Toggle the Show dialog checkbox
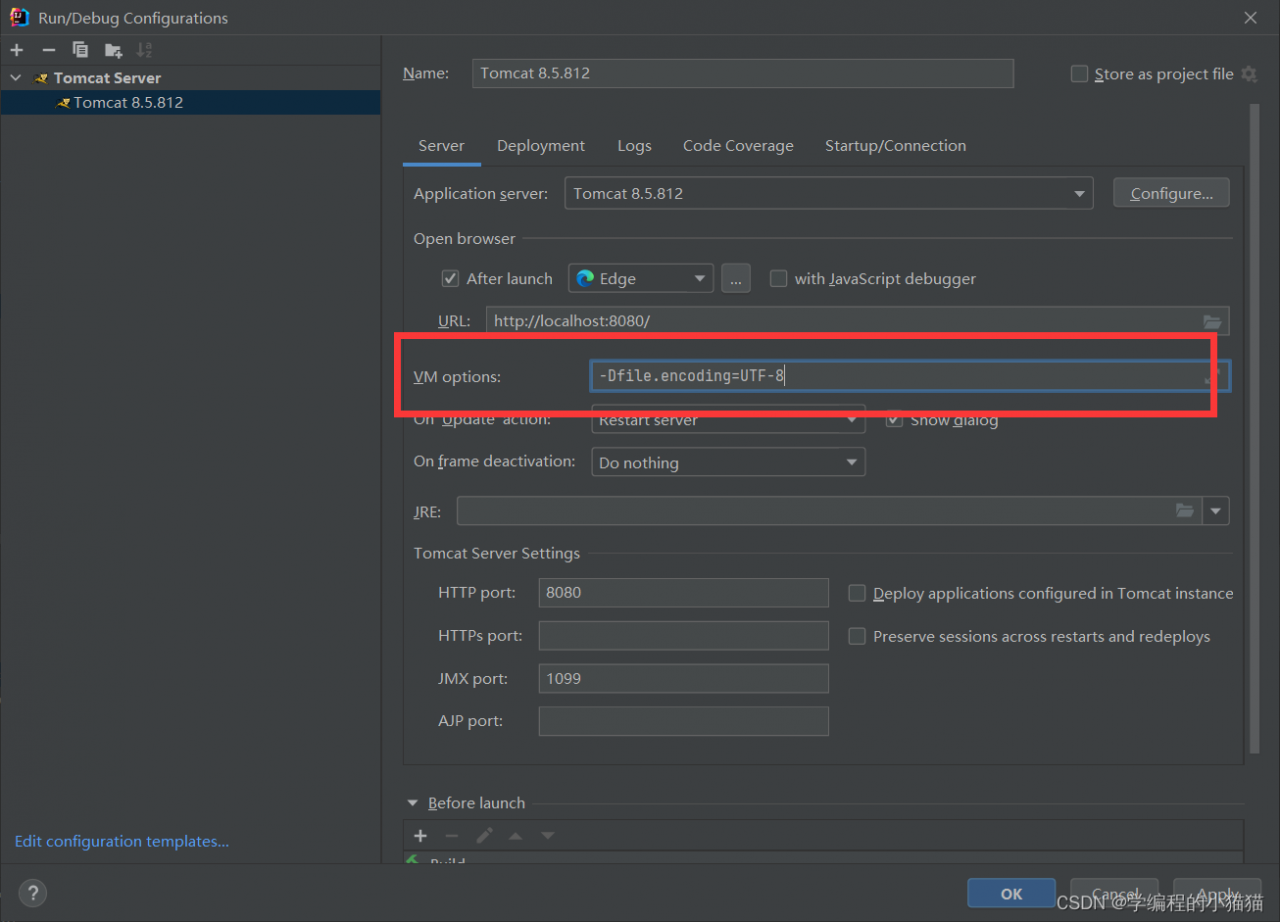The image size is (1280, 922). click(x=894, y=420)
